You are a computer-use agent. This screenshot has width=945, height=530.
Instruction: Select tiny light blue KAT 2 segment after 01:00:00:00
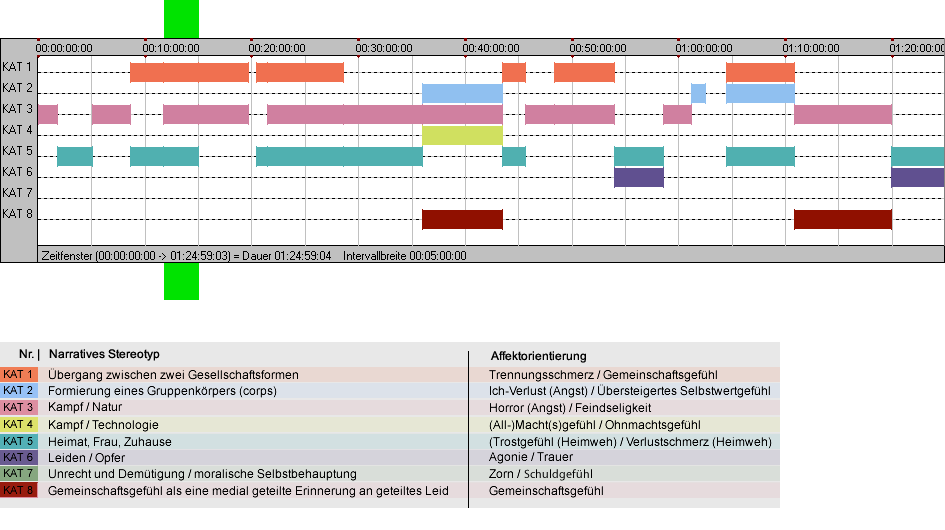point(698,93)
